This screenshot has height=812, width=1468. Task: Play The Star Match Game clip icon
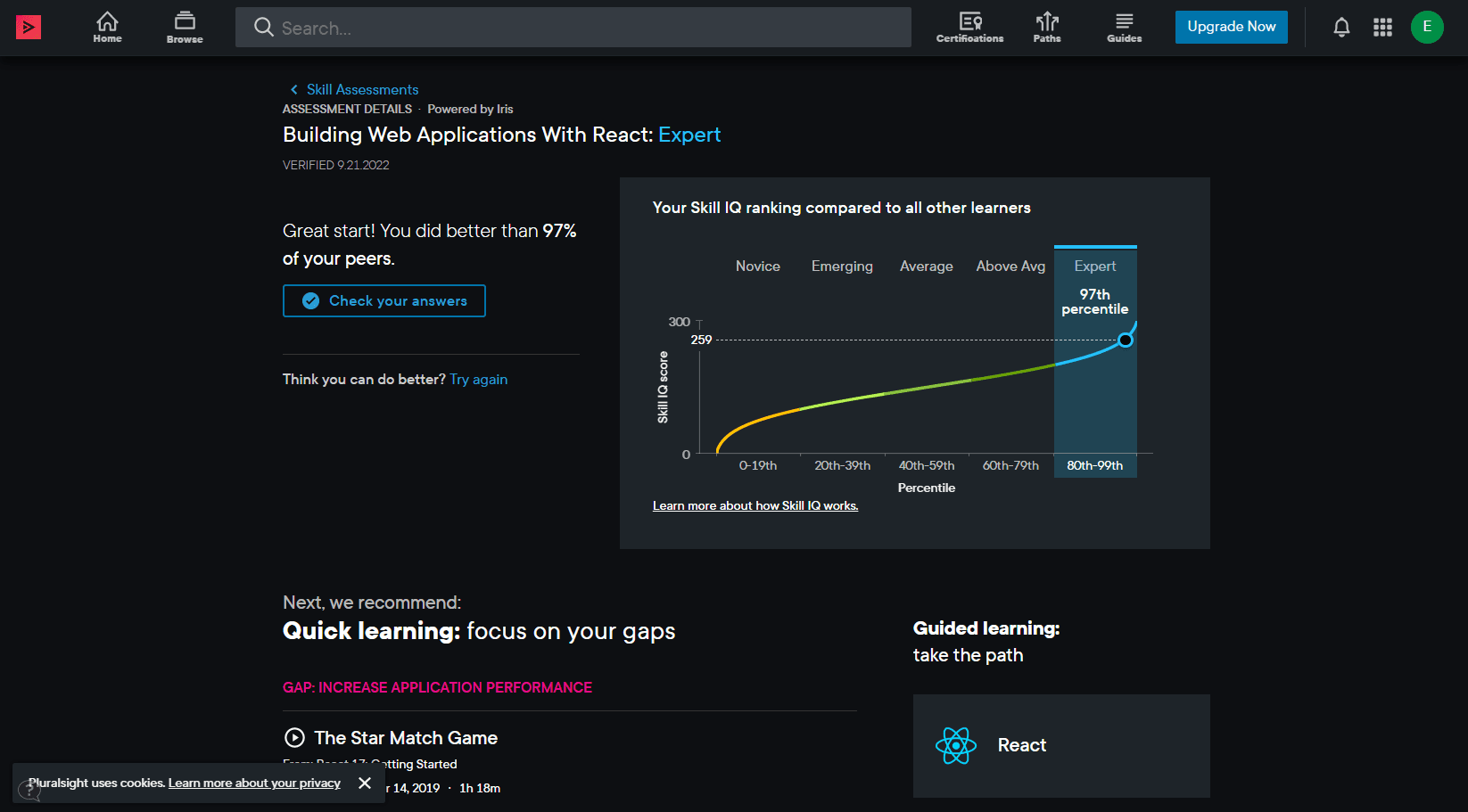(294, 738)
